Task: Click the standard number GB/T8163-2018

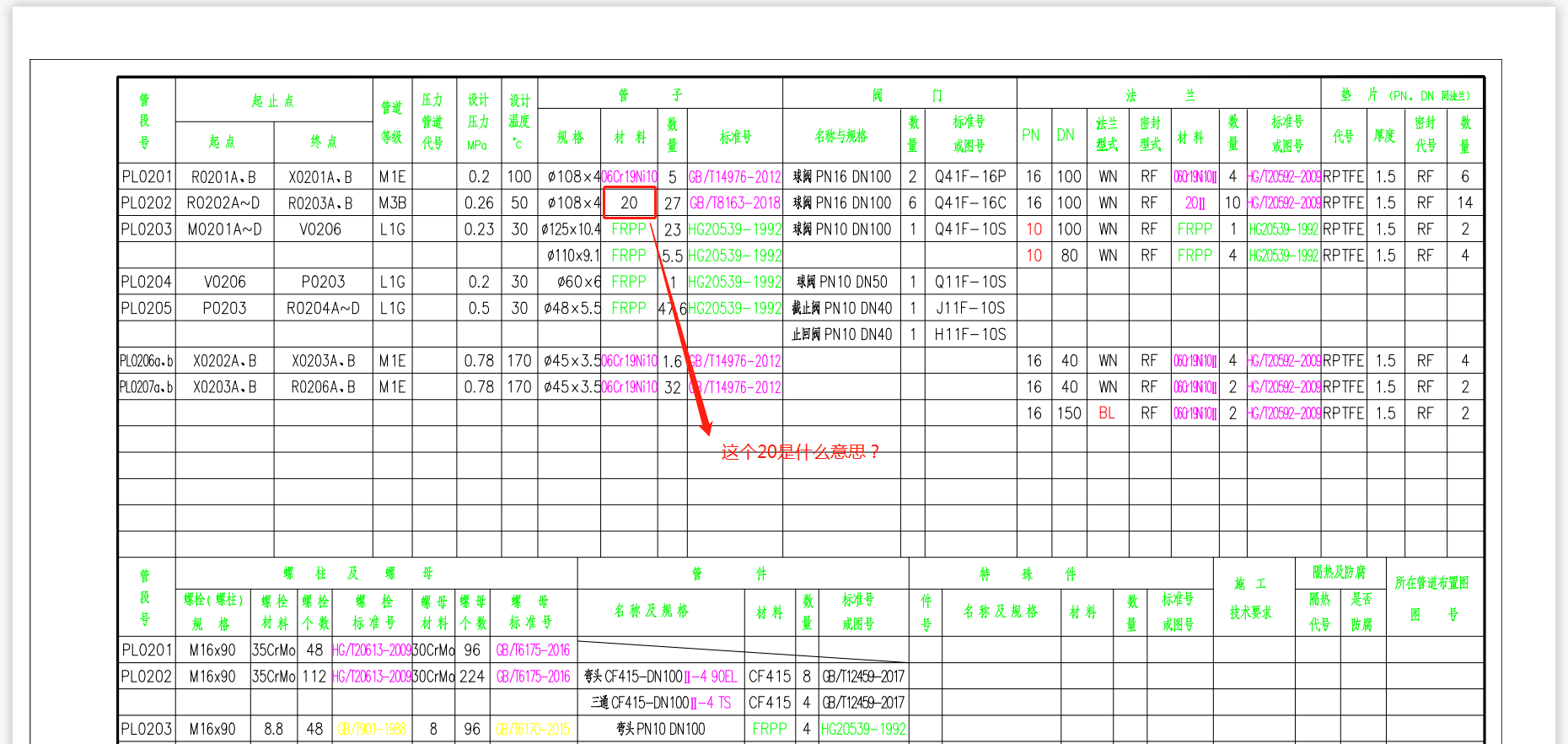Action: pyautogui.click(x=735, y=203)
